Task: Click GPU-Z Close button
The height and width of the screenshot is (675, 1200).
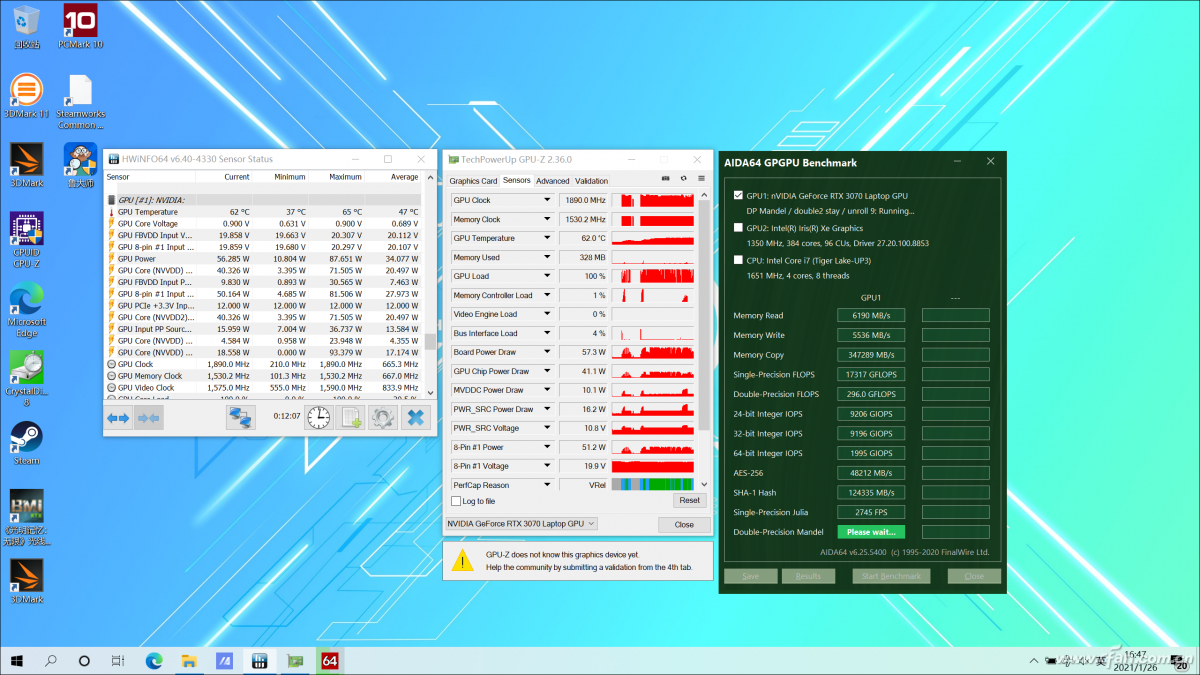Action: tap(684, 524)
